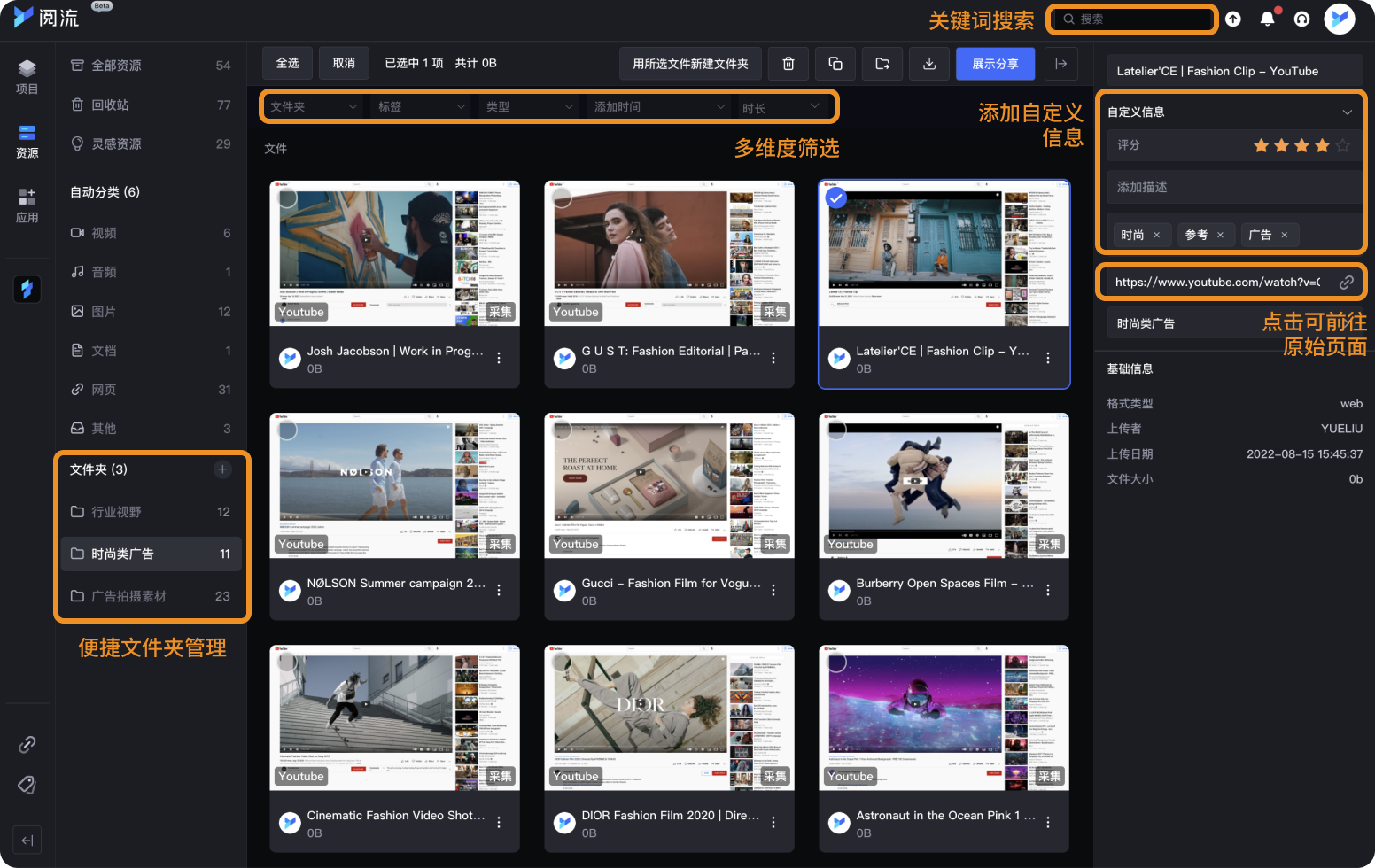The image size is (1375, 868).
Task: Open more options for NØLSON Summer campaign card
Action: (499, 590)
